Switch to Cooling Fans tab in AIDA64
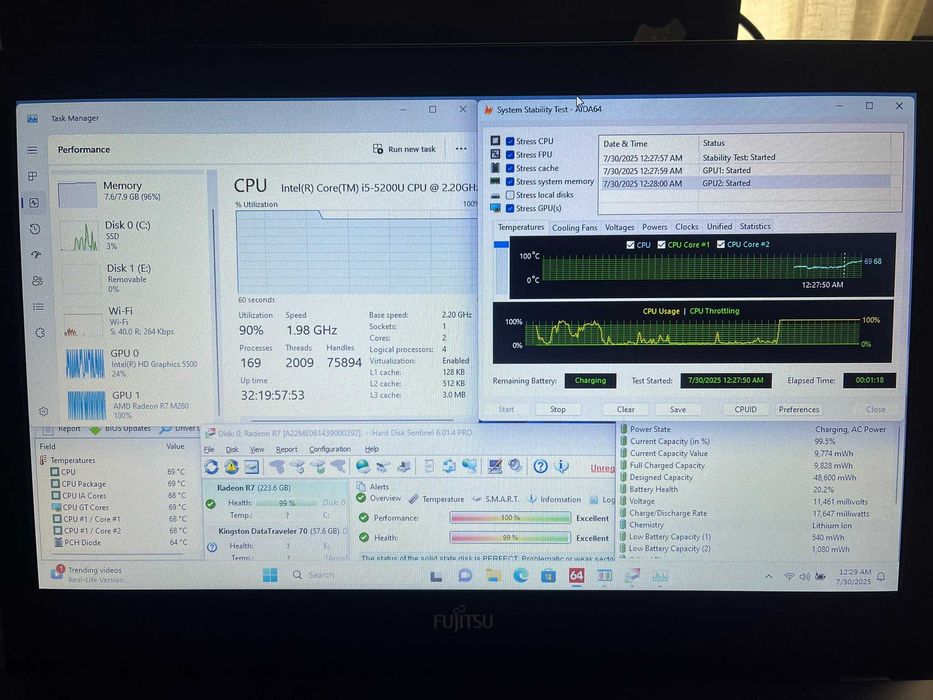Image resolution: width=933 pixels, height=700 pixels. click(x=574, y=227)
